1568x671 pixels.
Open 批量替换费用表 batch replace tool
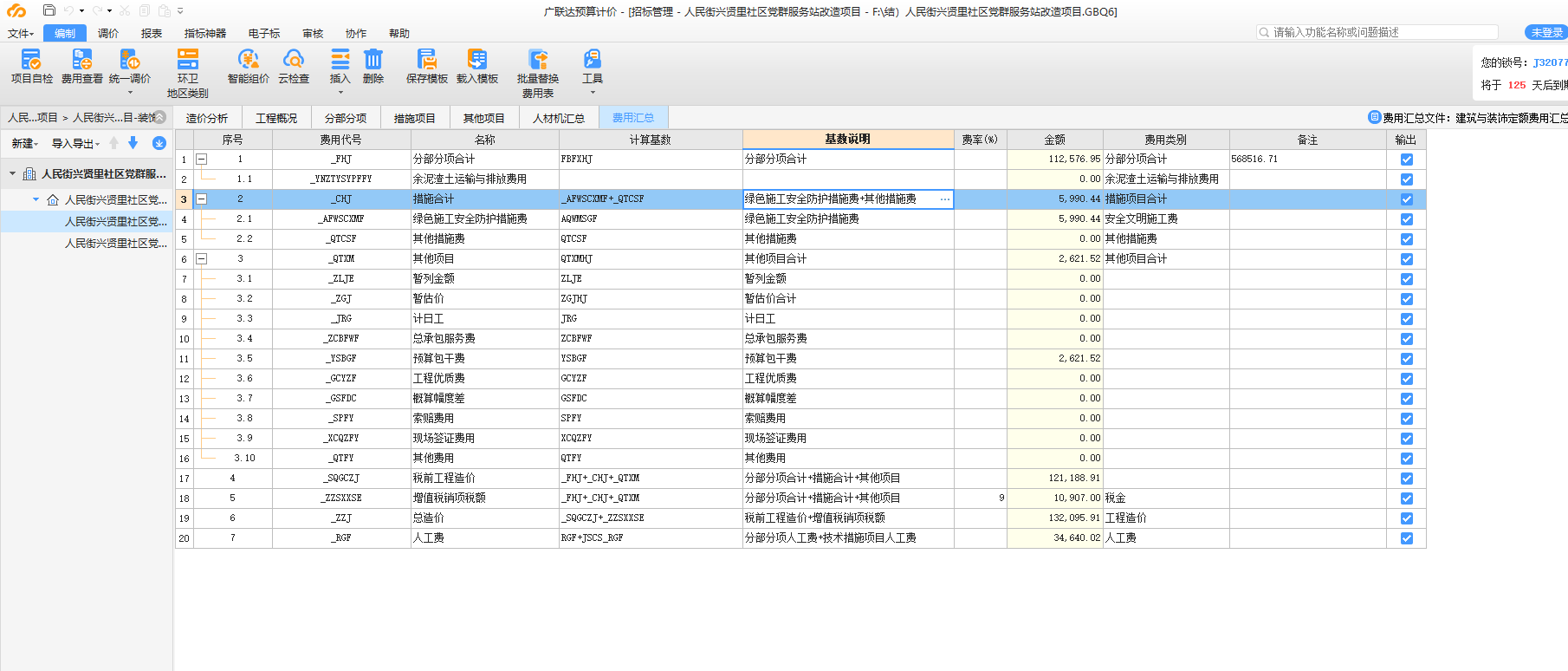(538, 73)
